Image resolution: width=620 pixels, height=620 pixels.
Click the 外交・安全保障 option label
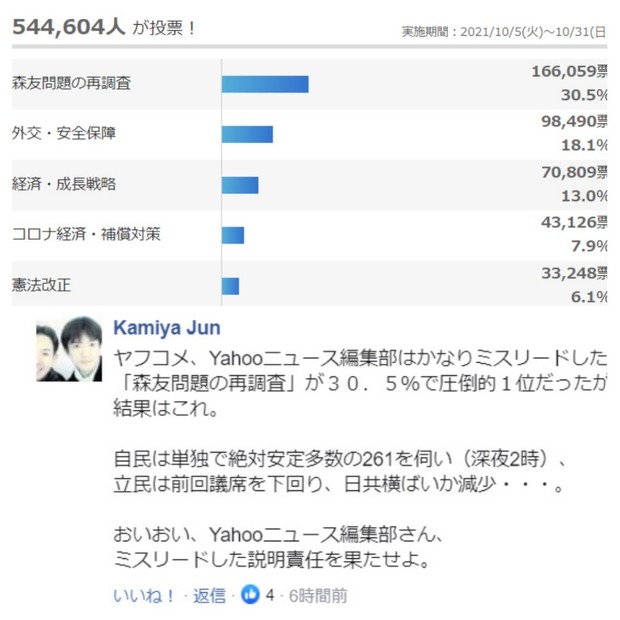pos(64,133)
